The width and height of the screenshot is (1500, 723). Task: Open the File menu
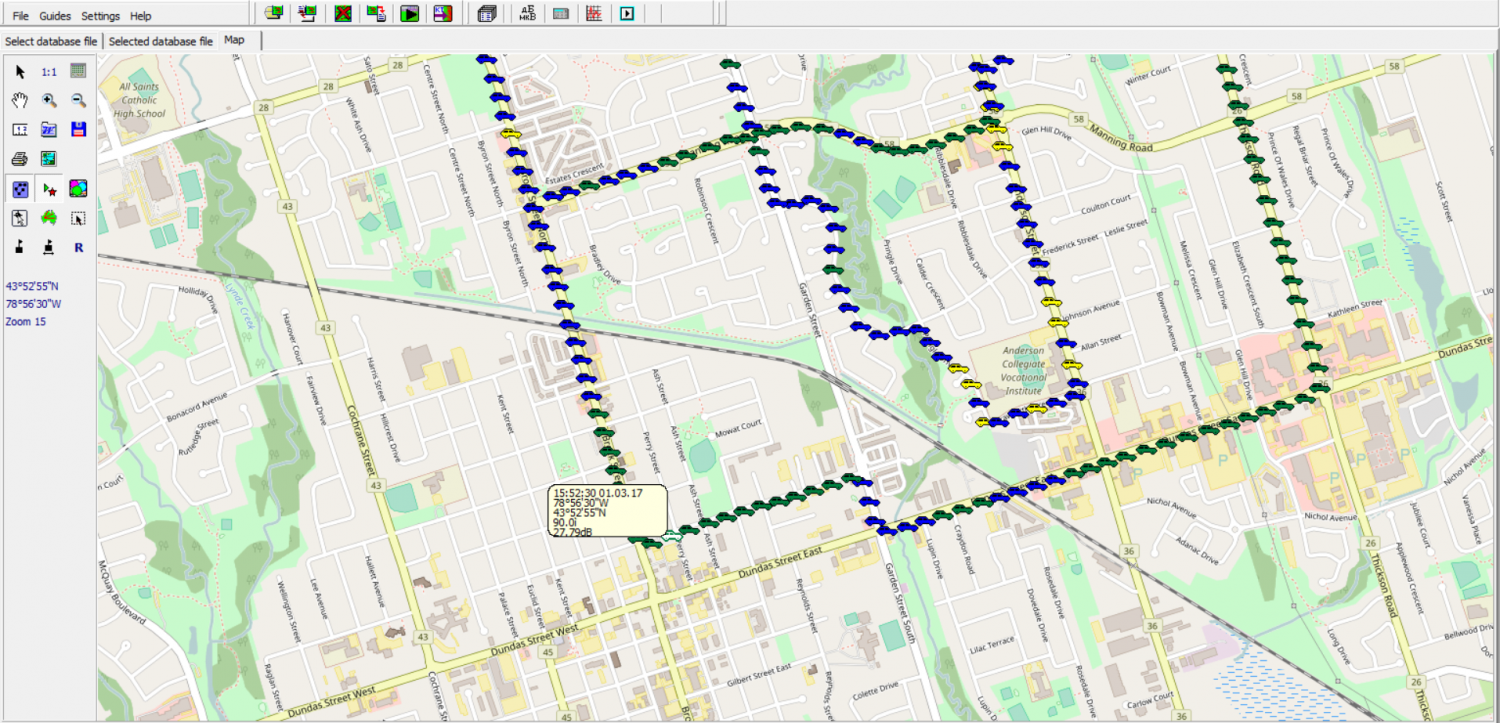pyautogui.click(x=20, y=16)
